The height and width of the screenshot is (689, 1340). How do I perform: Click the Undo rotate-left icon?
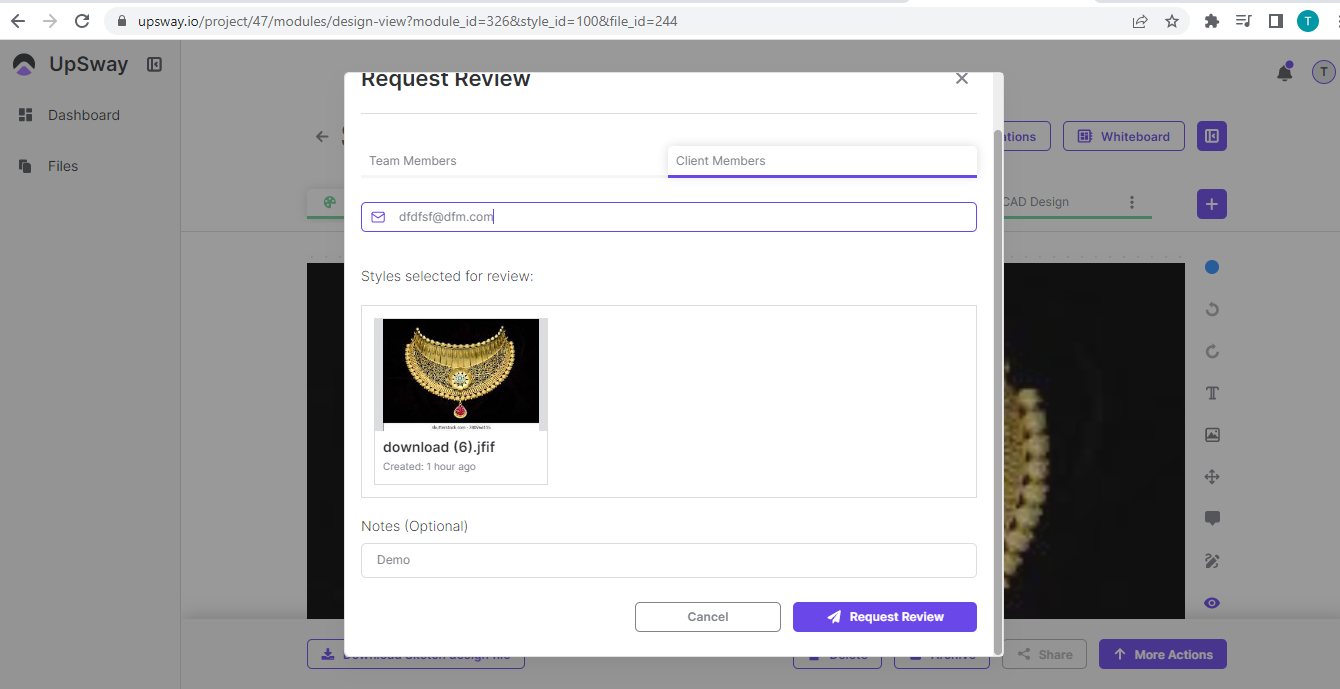coord(1212,309)
